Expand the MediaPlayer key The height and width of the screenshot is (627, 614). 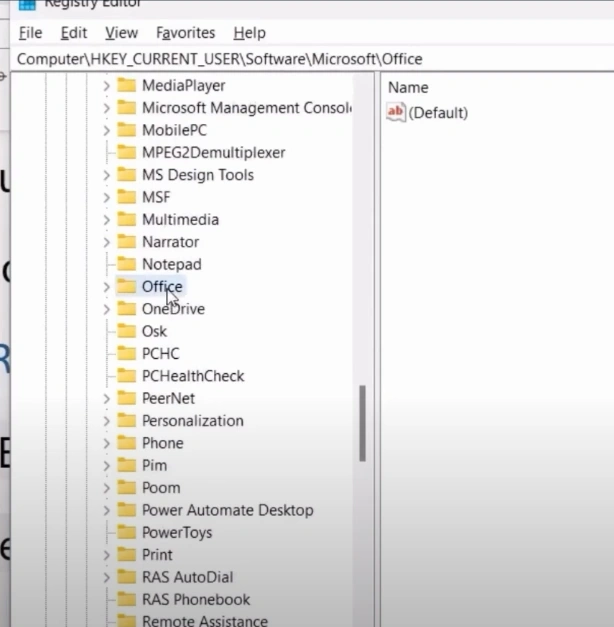coord(106,86)
